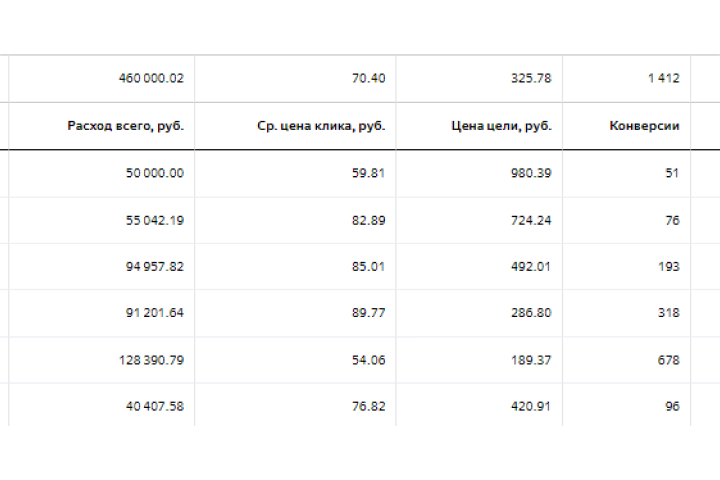
Task: Select total spend cell 460 000.02
Action: click(151, 78)
